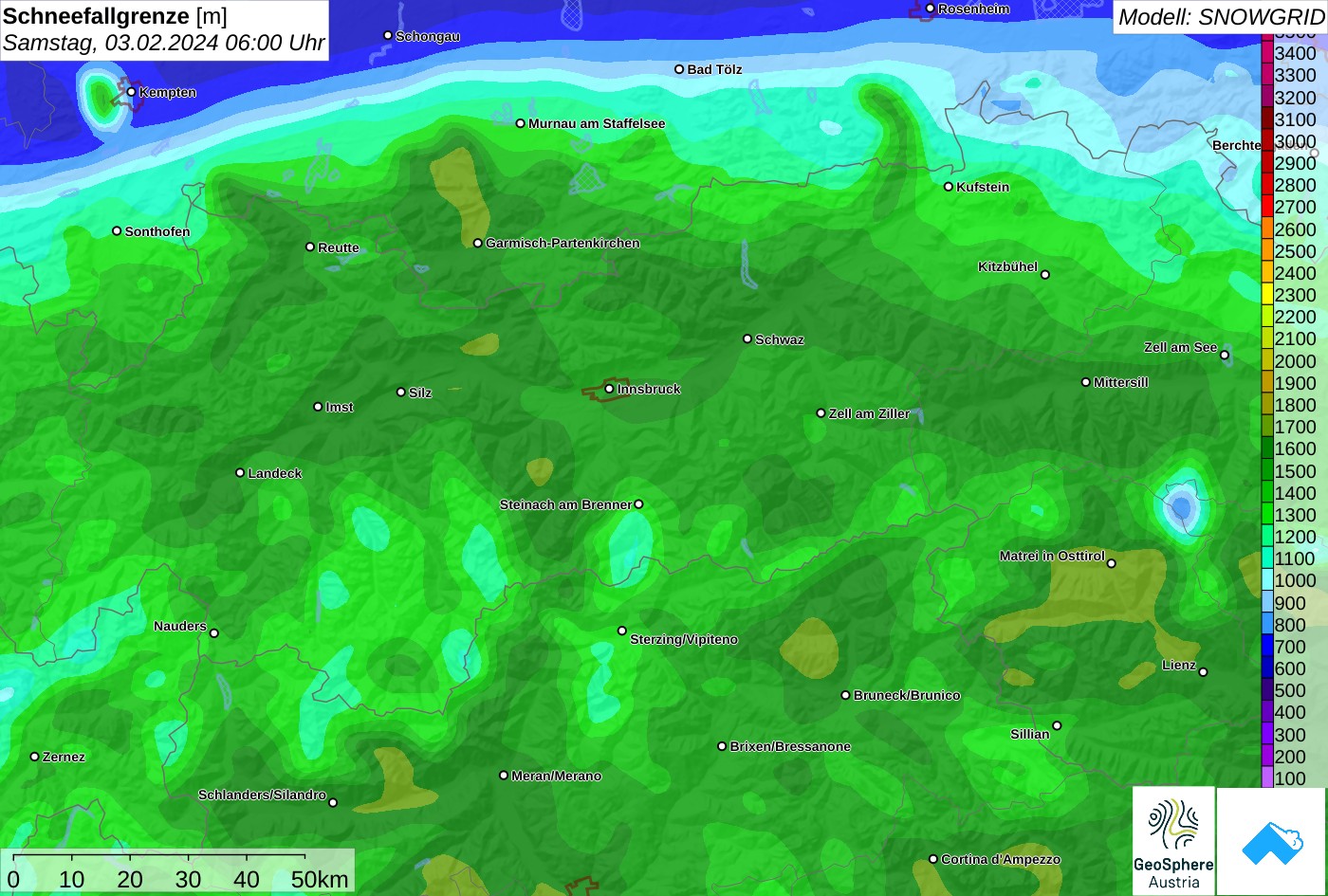Viewport: 1328px width, 896px height.
Task: Click the 20 mark on scale bar
Action: (130, 879)
